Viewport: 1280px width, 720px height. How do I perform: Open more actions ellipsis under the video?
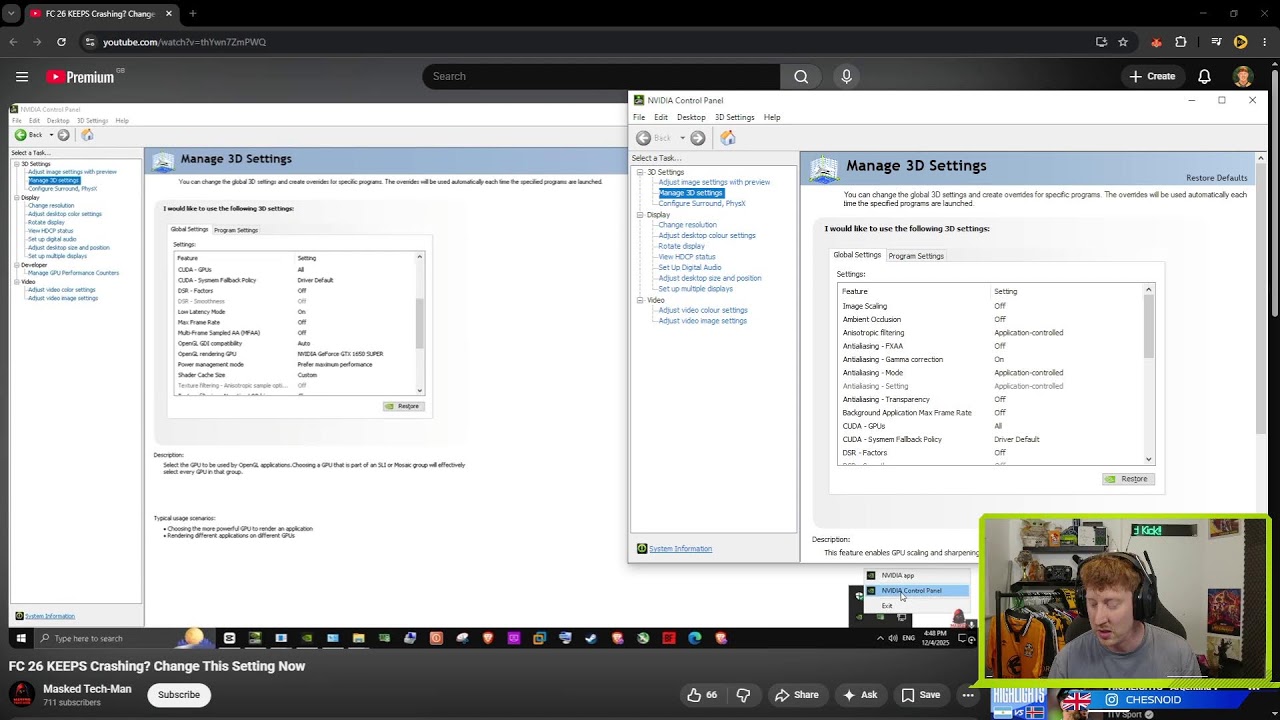point(968,695)
